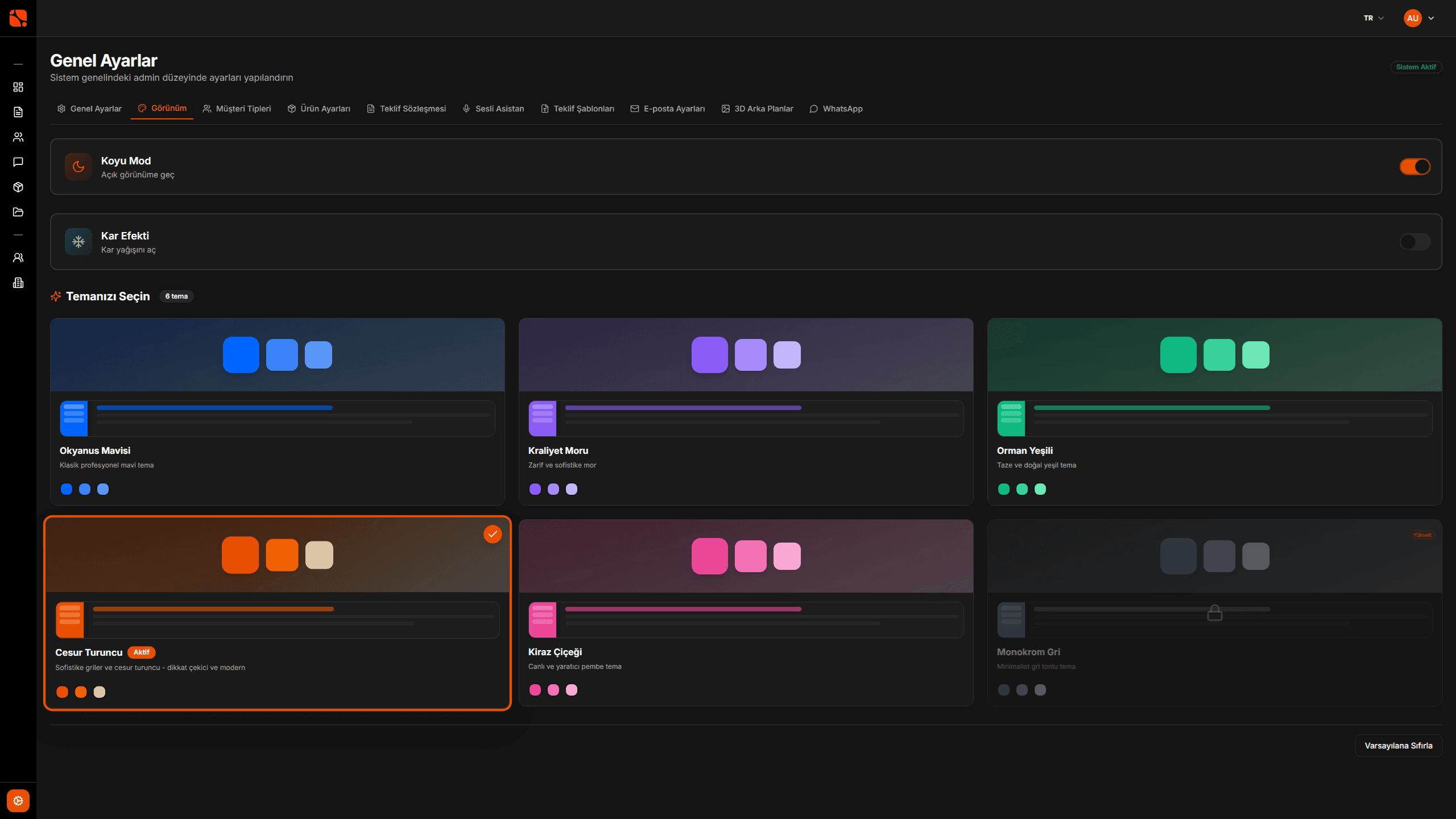Select the Okyanus Mavisi theme card
Screen dimensions: 1456x819
[277, 411]
